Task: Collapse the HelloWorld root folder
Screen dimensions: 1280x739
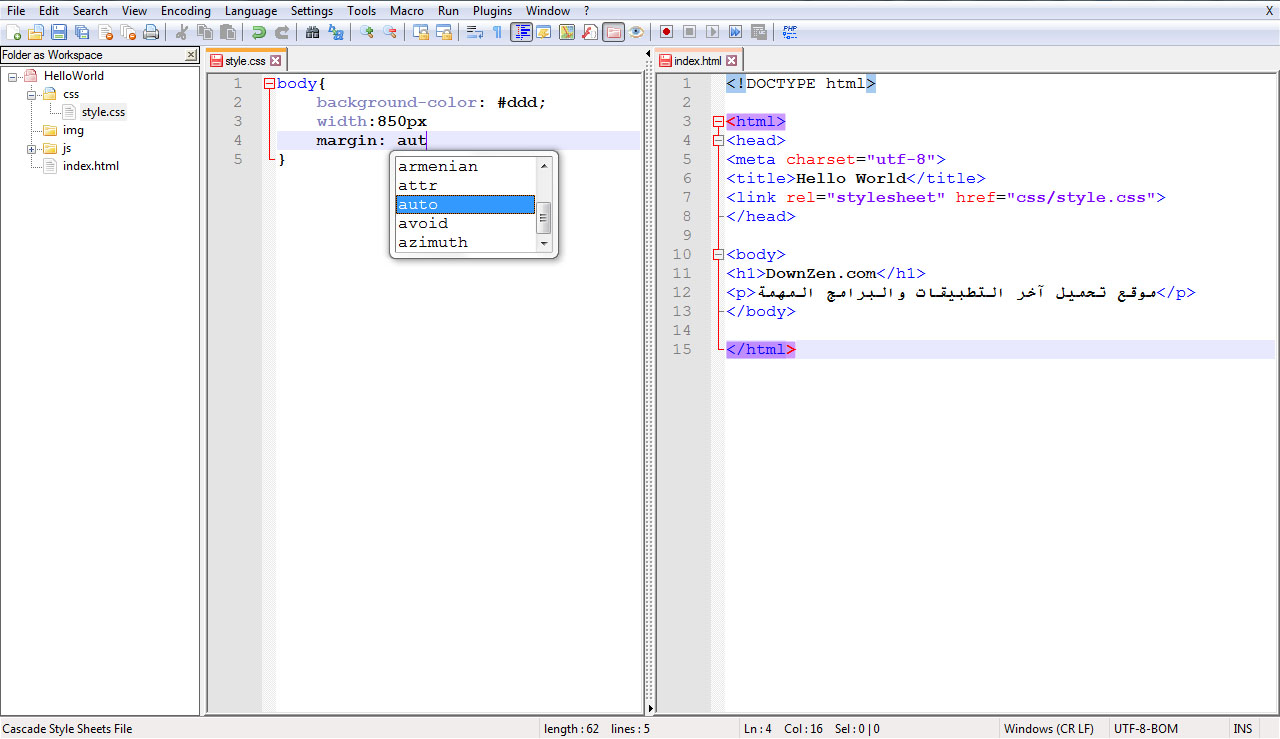Action: (13, 76)
